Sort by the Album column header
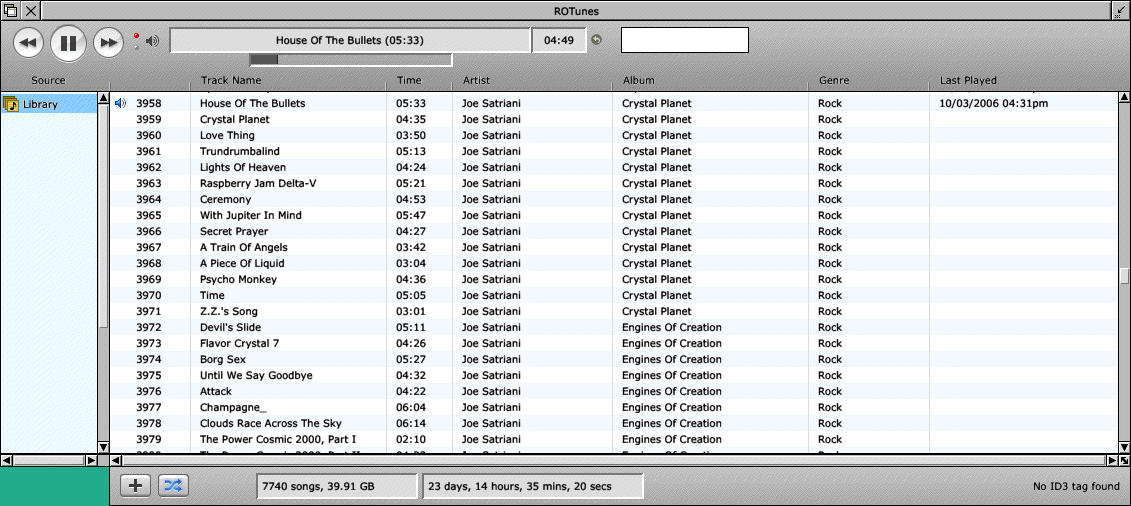Image resolution: width=1131 pixels, height=506 pixels. click(638, 80)
